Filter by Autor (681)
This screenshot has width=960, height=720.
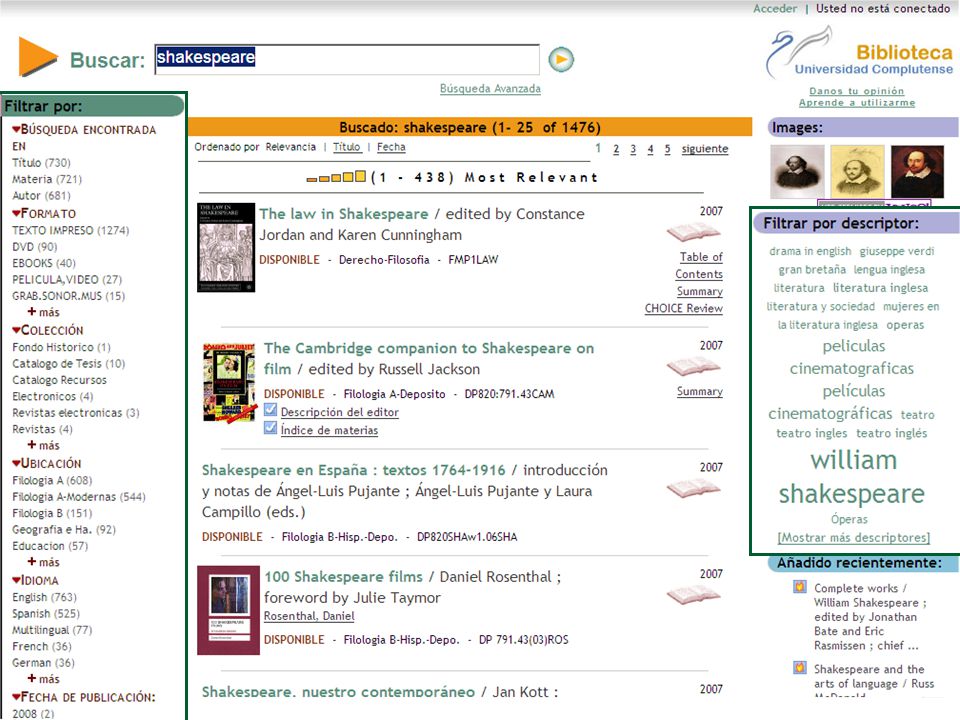point(41,196)
